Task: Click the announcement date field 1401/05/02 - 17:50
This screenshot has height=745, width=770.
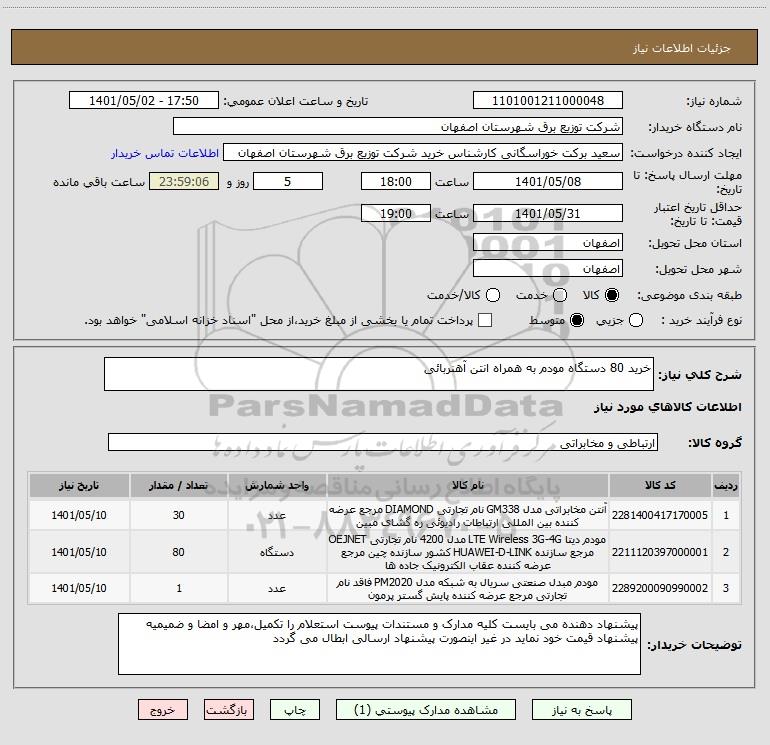Action: pos(144,101)
